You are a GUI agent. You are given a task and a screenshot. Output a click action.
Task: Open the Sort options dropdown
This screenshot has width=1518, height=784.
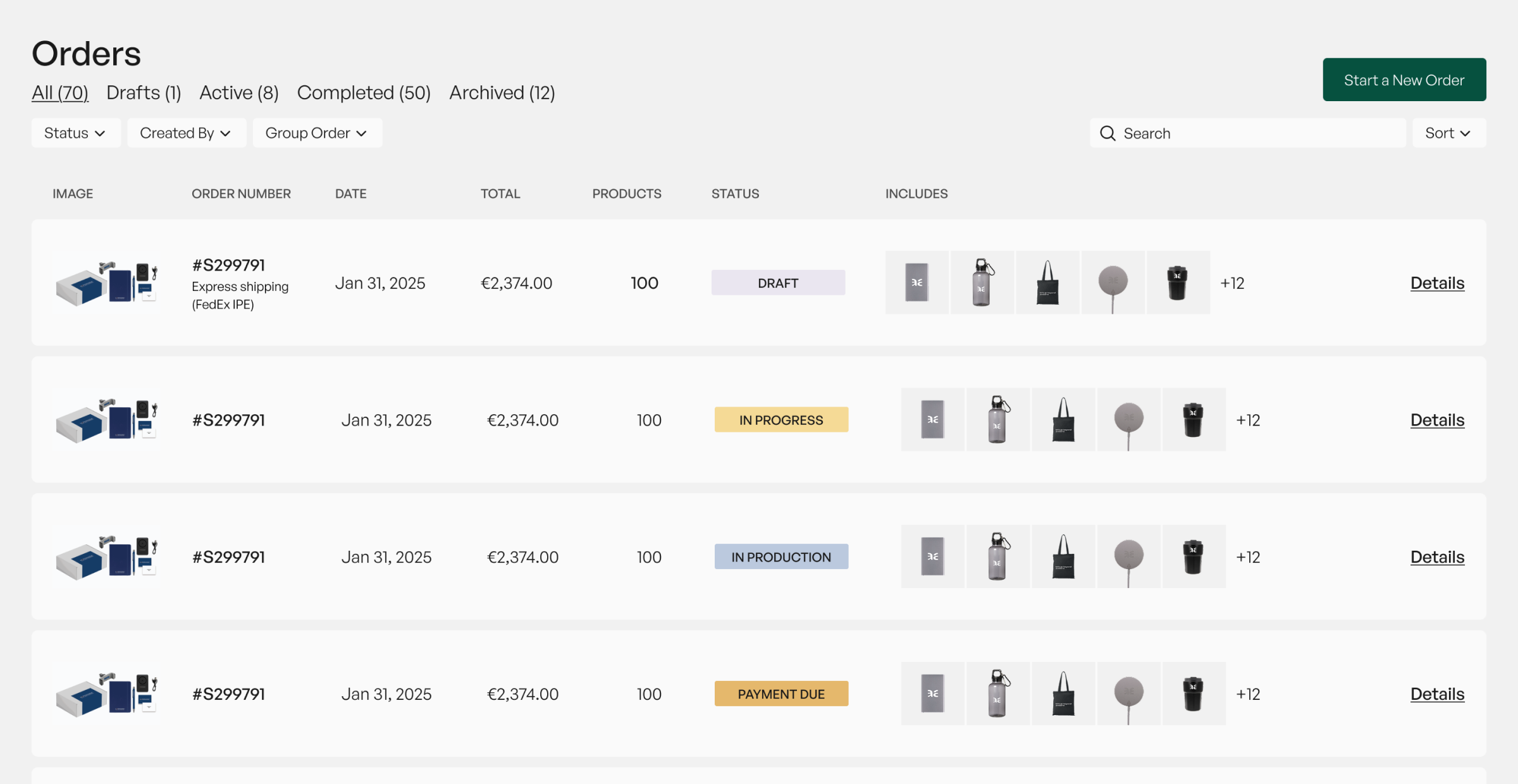pos(1448,133)
